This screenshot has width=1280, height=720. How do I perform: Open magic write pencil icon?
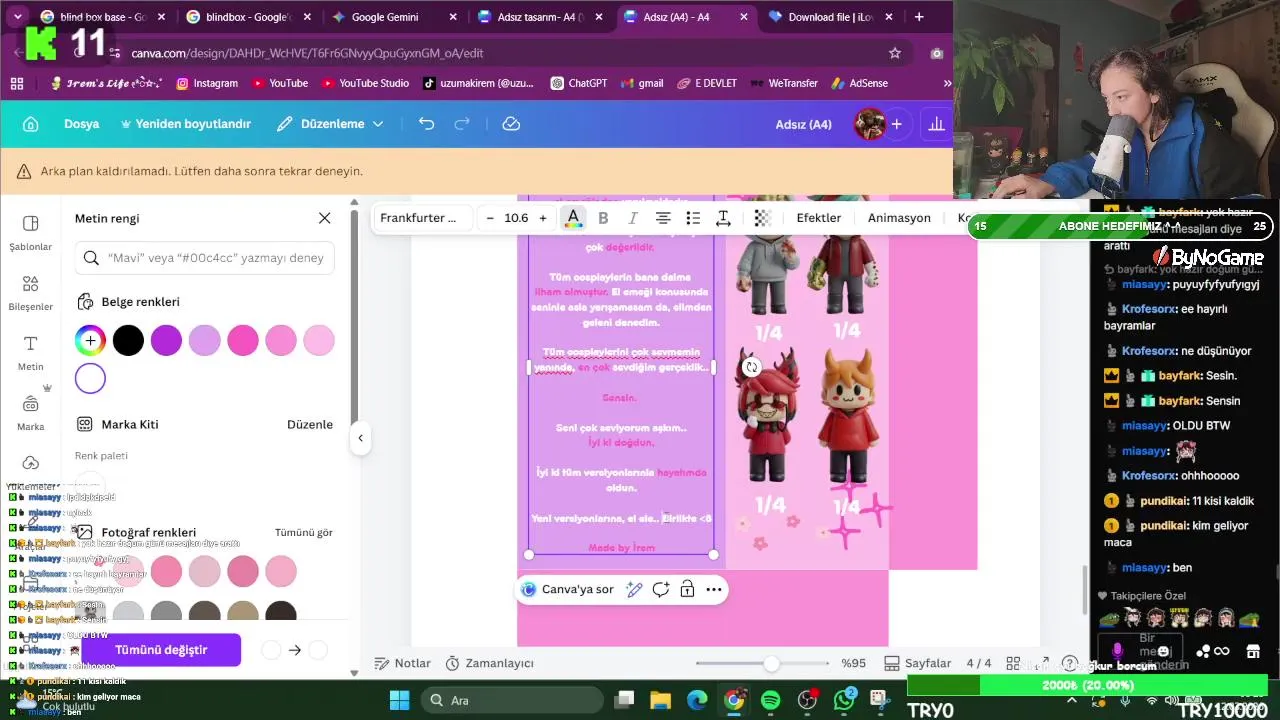[634, 590]
